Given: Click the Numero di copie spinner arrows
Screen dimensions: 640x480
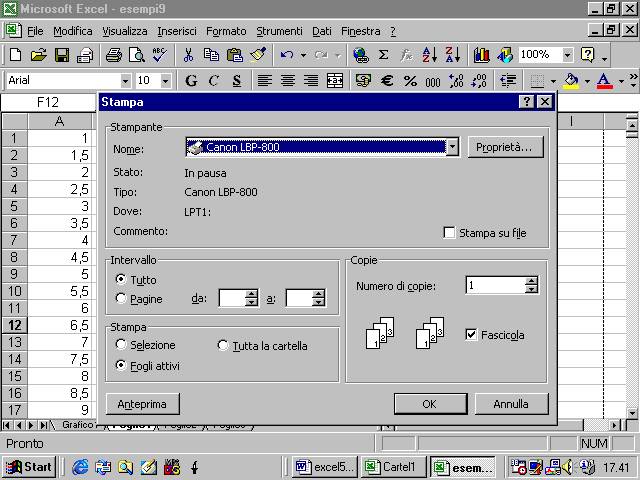Looking at the screenshot, I should [x=531, y=285].
